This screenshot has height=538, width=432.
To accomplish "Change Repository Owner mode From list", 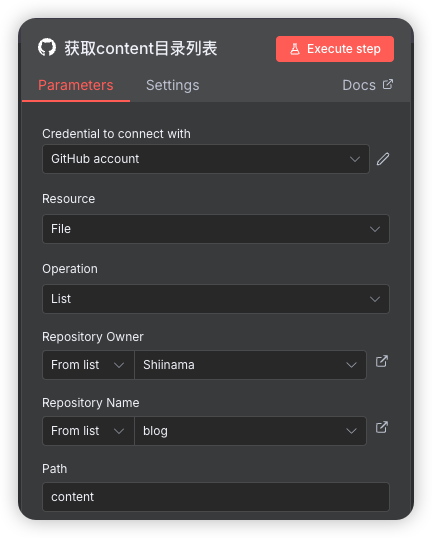I will point(88,365).
